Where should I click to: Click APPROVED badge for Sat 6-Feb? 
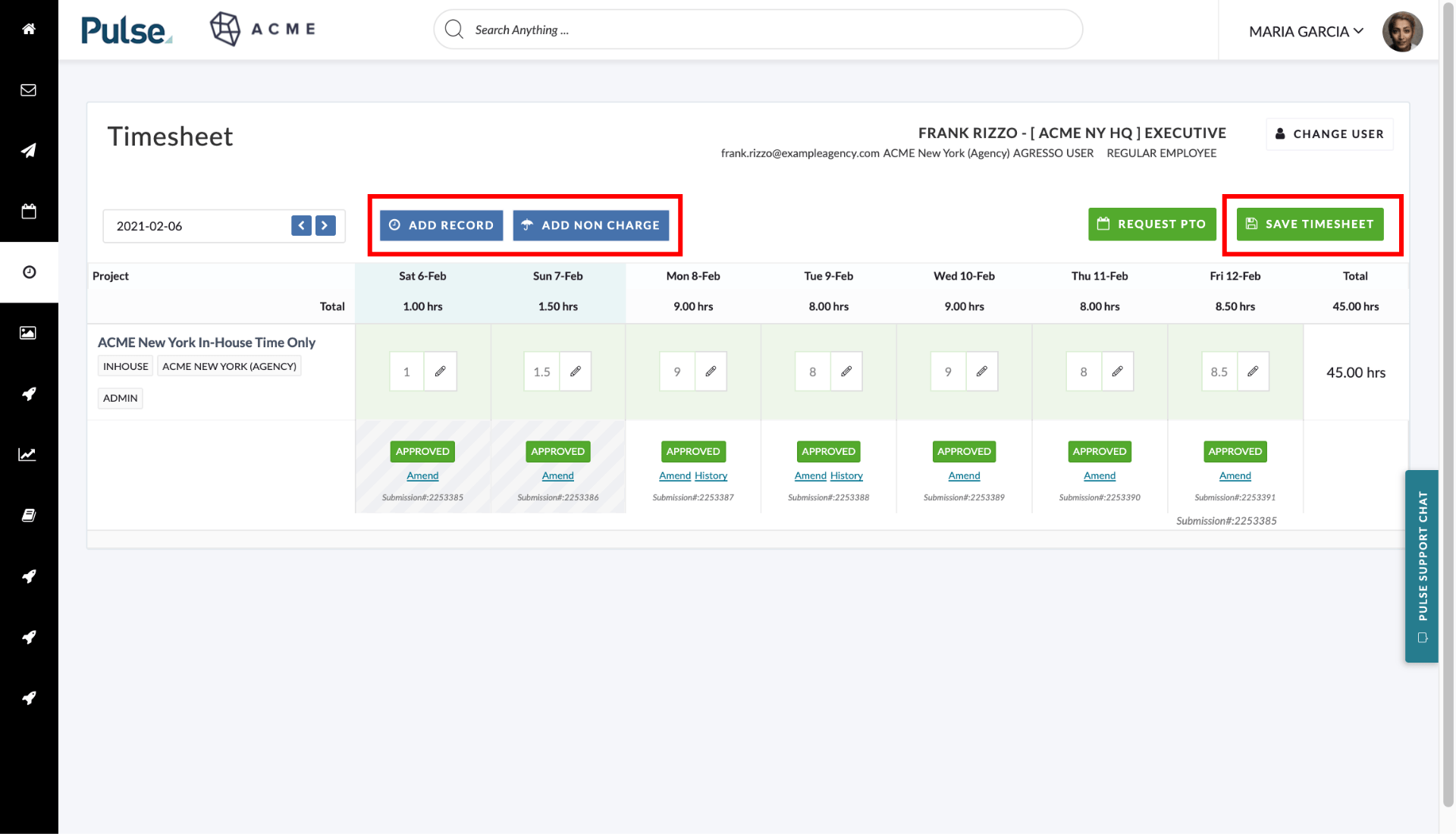[422, 451]
